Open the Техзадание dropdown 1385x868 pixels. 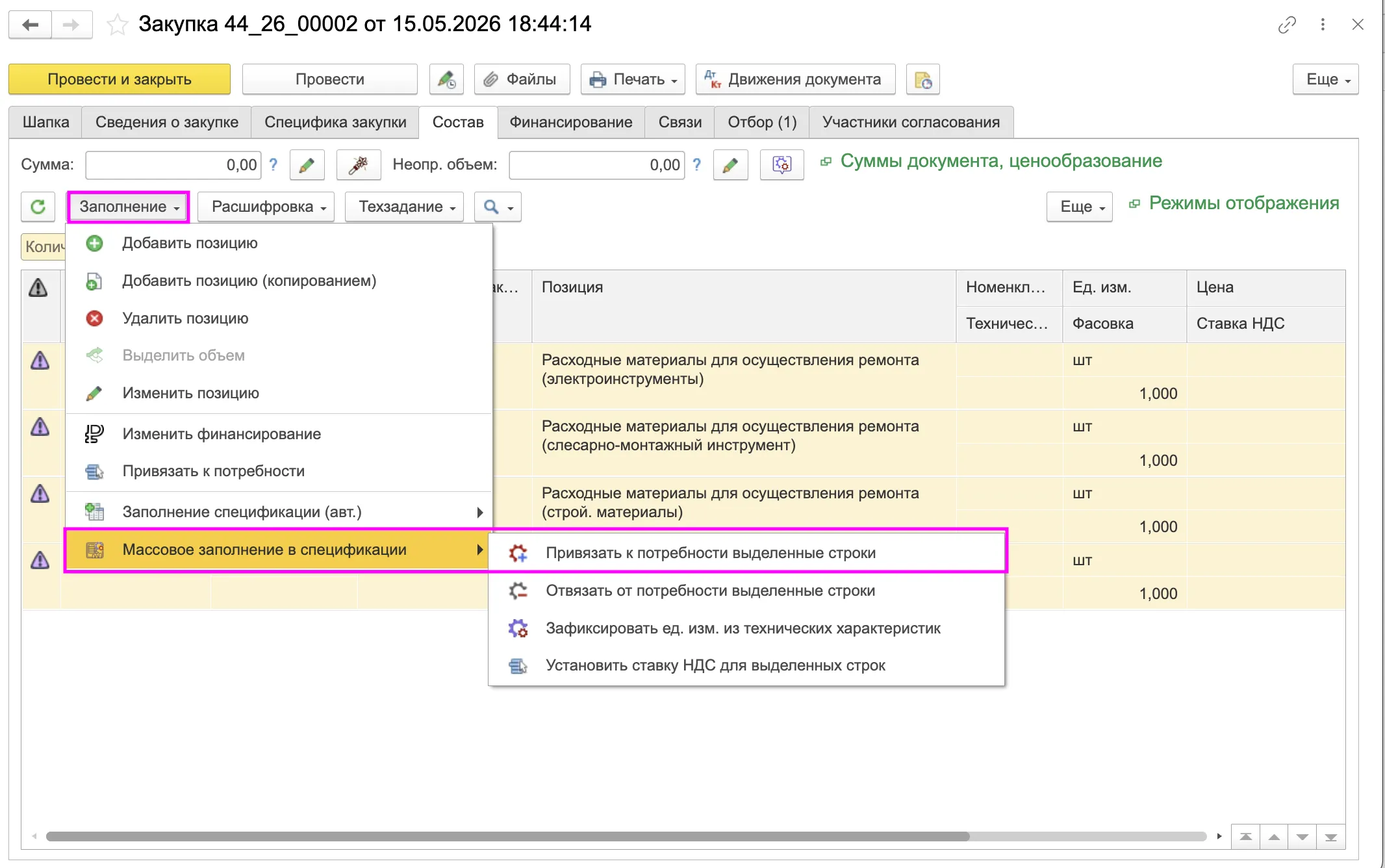tap(405, 207)
